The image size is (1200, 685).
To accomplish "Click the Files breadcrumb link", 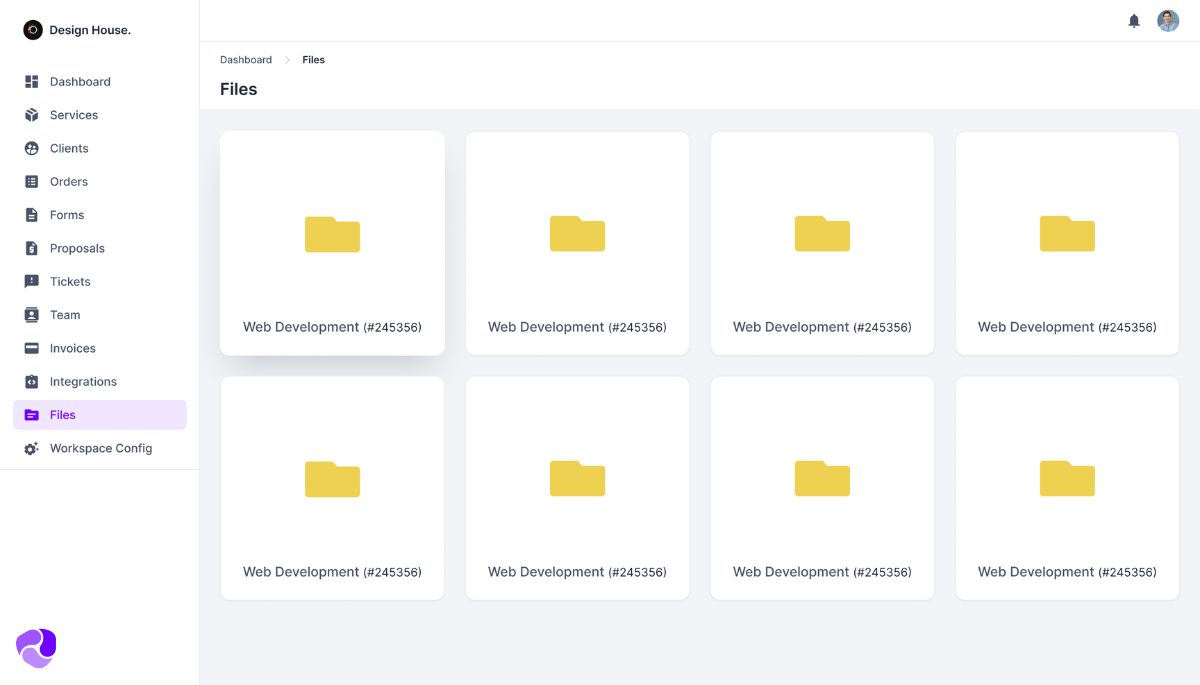I will pyautogui.click(x=313, y=59).
